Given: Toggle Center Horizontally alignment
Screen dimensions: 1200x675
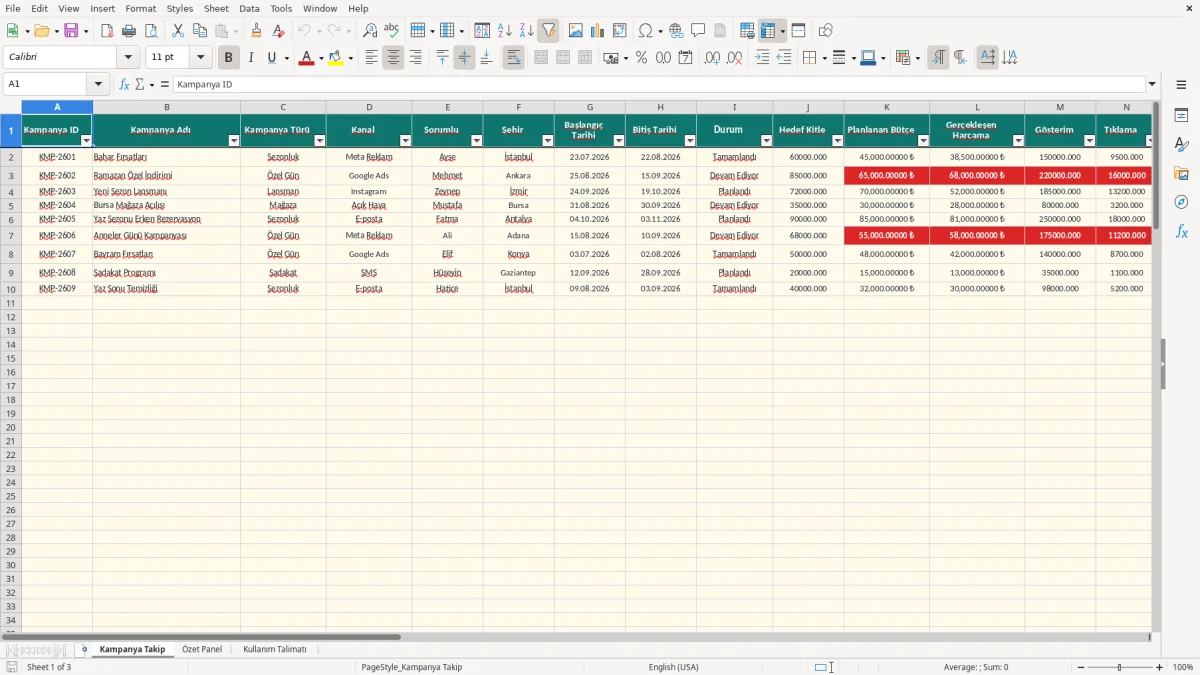Looking at the screenshot, I should pyautogui.click(x=393, y=58).
